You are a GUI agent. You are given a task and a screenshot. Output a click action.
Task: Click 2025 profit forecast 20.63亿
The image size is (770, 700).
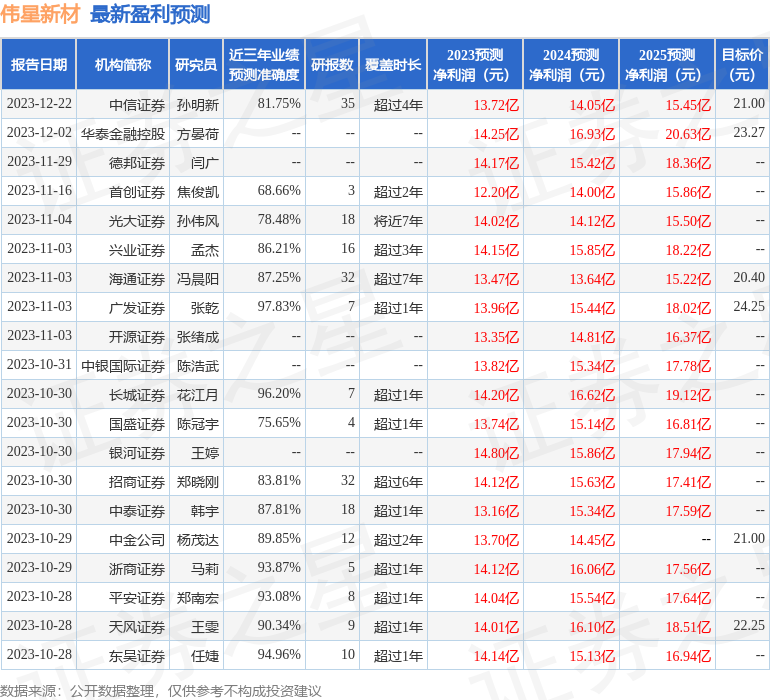coord(688,134)
